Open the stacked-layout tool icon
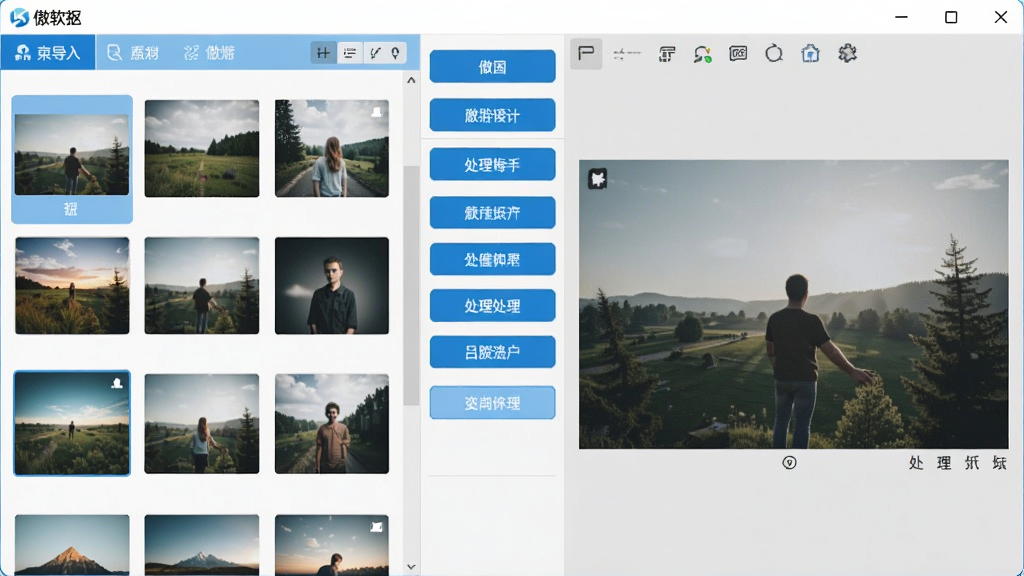Viewport: 1024px width, 576px height. tap(666, 54)
